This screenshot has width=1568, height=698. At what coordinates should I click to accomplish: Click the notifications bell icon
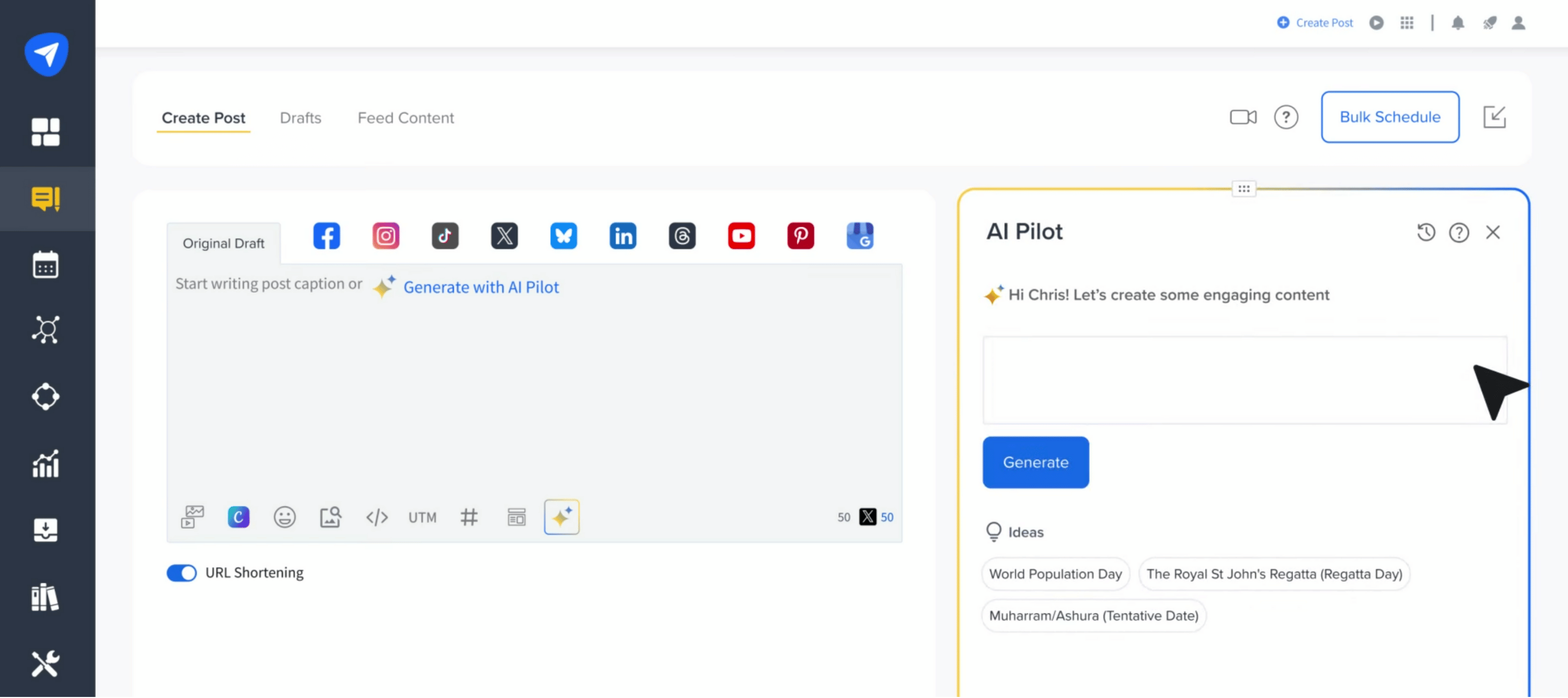pos(1457,23)
